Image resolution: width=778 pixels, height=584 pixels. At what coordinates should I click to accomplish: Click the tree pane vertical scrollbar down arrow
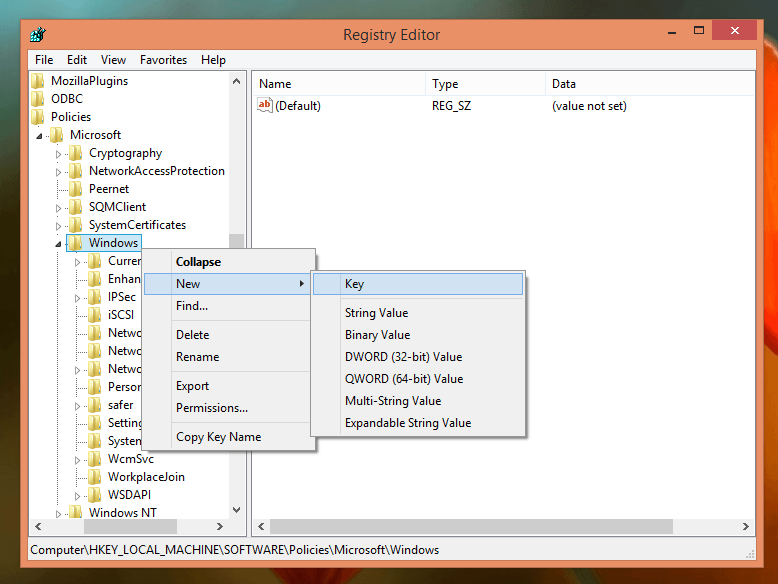coord(237,509)
